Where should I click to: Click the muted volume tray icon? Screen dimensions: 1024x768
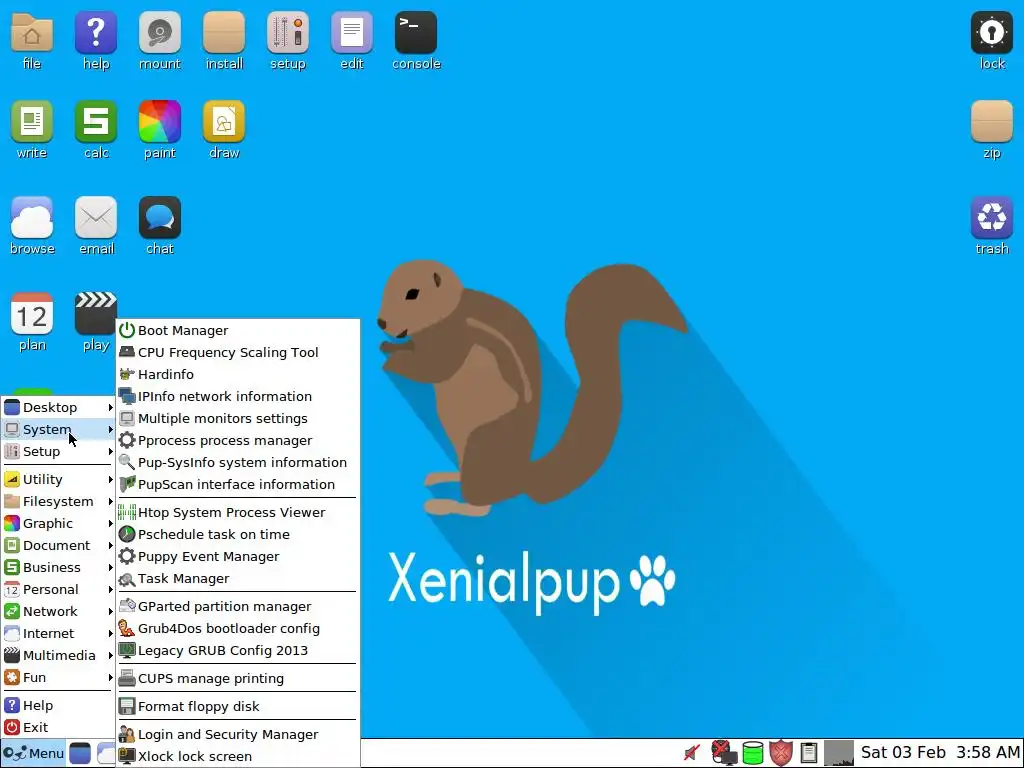click(x=692, y=753)
